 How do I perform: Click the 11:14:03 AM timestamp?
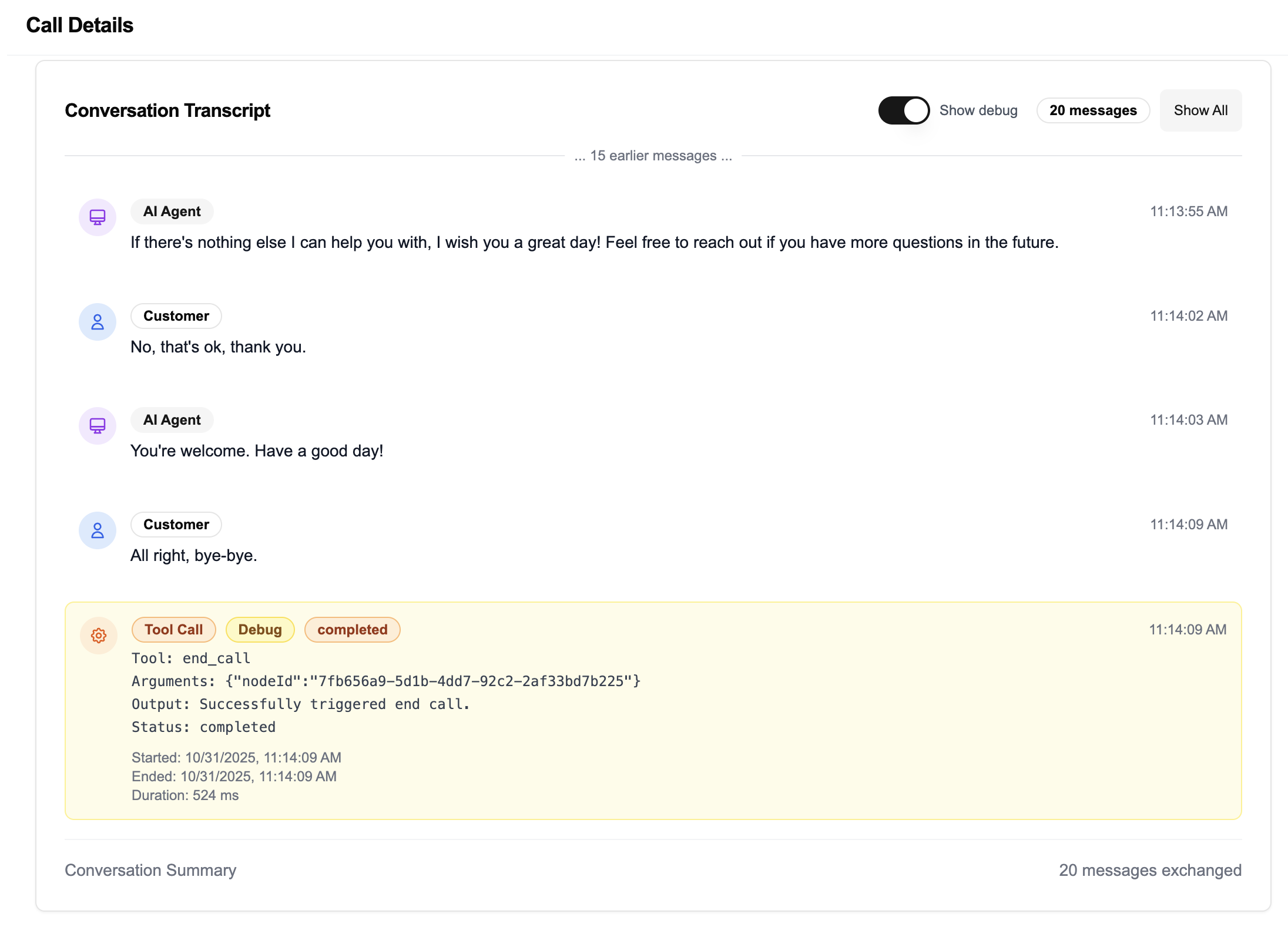pyautogui.click(x=1188, y=420)
